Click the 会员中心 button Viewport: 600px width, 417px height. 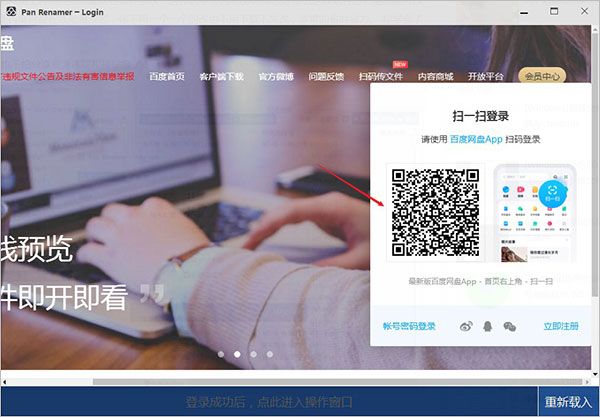coord(542,77)
